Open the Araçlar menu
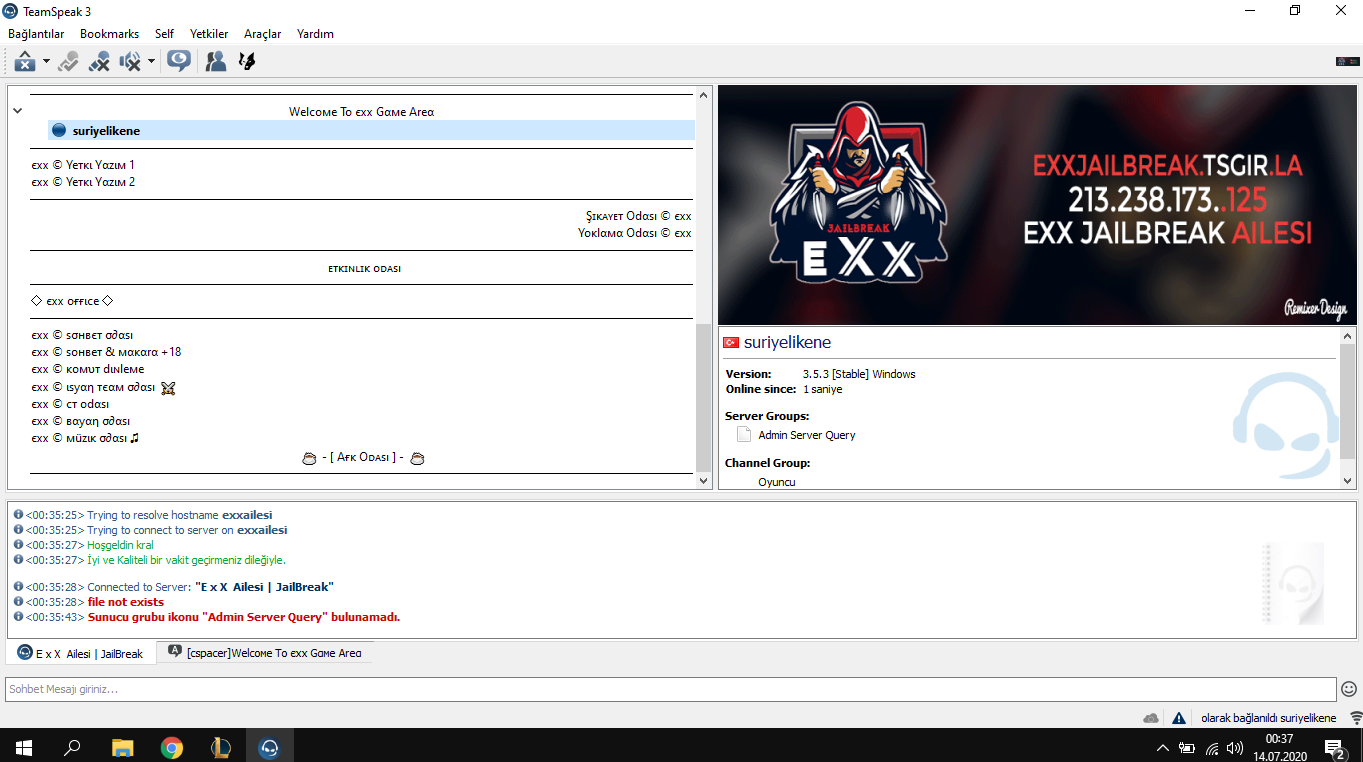The image size is (1363, 762). [x=262, y=34]
